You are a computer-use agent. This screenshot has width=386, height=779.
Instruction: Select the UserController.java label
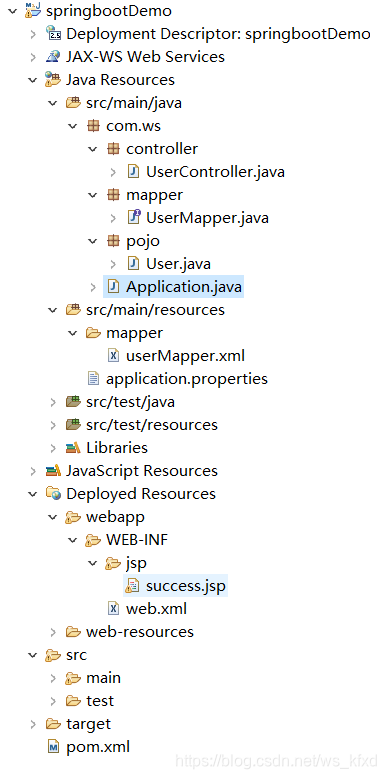[215, 172]
